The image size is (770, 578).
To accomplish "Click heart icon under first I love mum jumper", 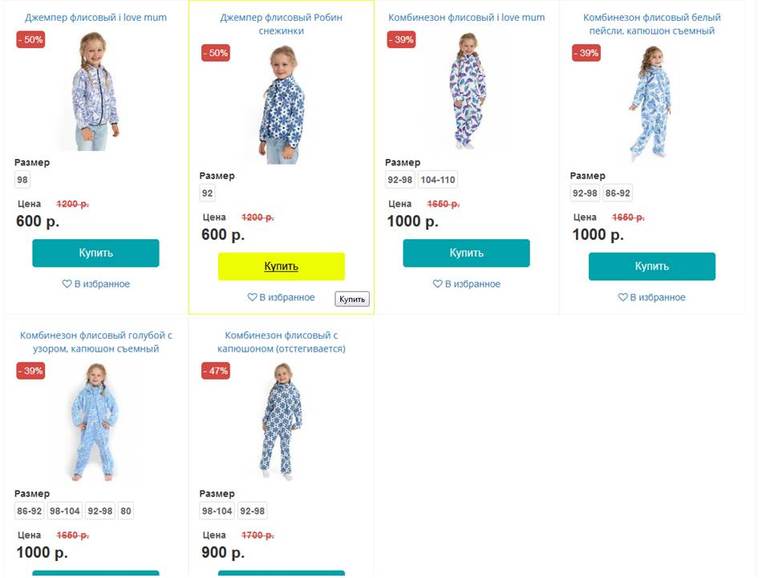I will (x=67, y=284).
